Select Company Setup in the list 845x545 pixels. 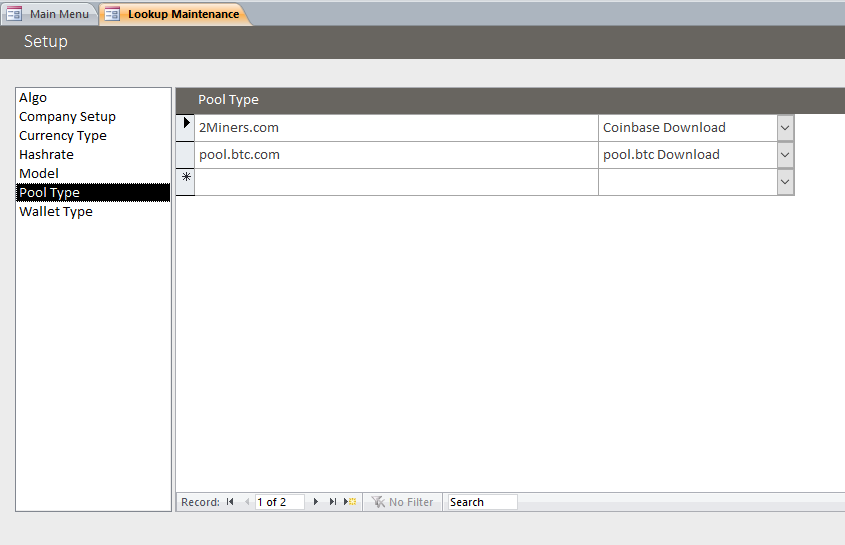[x=93, y=116]
